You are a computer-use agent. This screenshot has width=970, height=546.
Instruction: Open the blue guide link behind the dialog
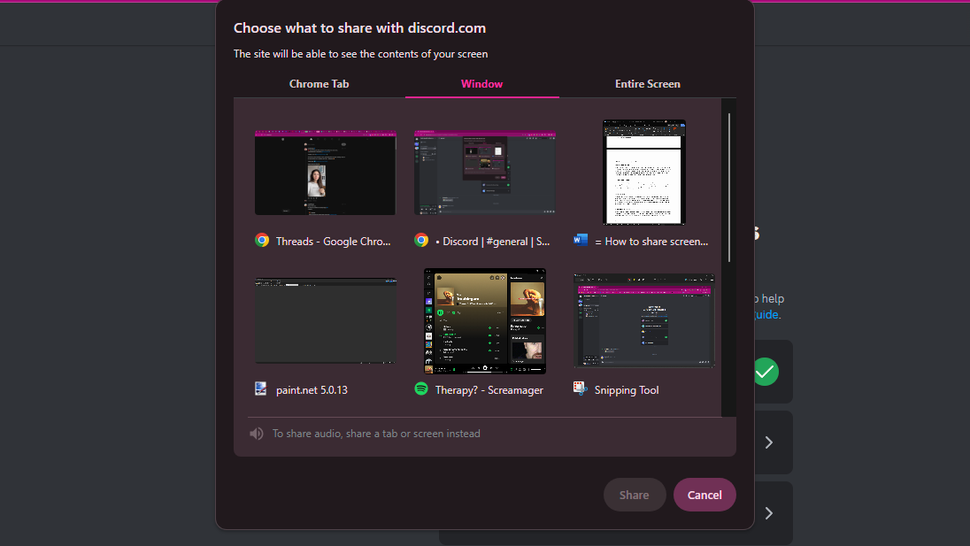tap(767, 315)
